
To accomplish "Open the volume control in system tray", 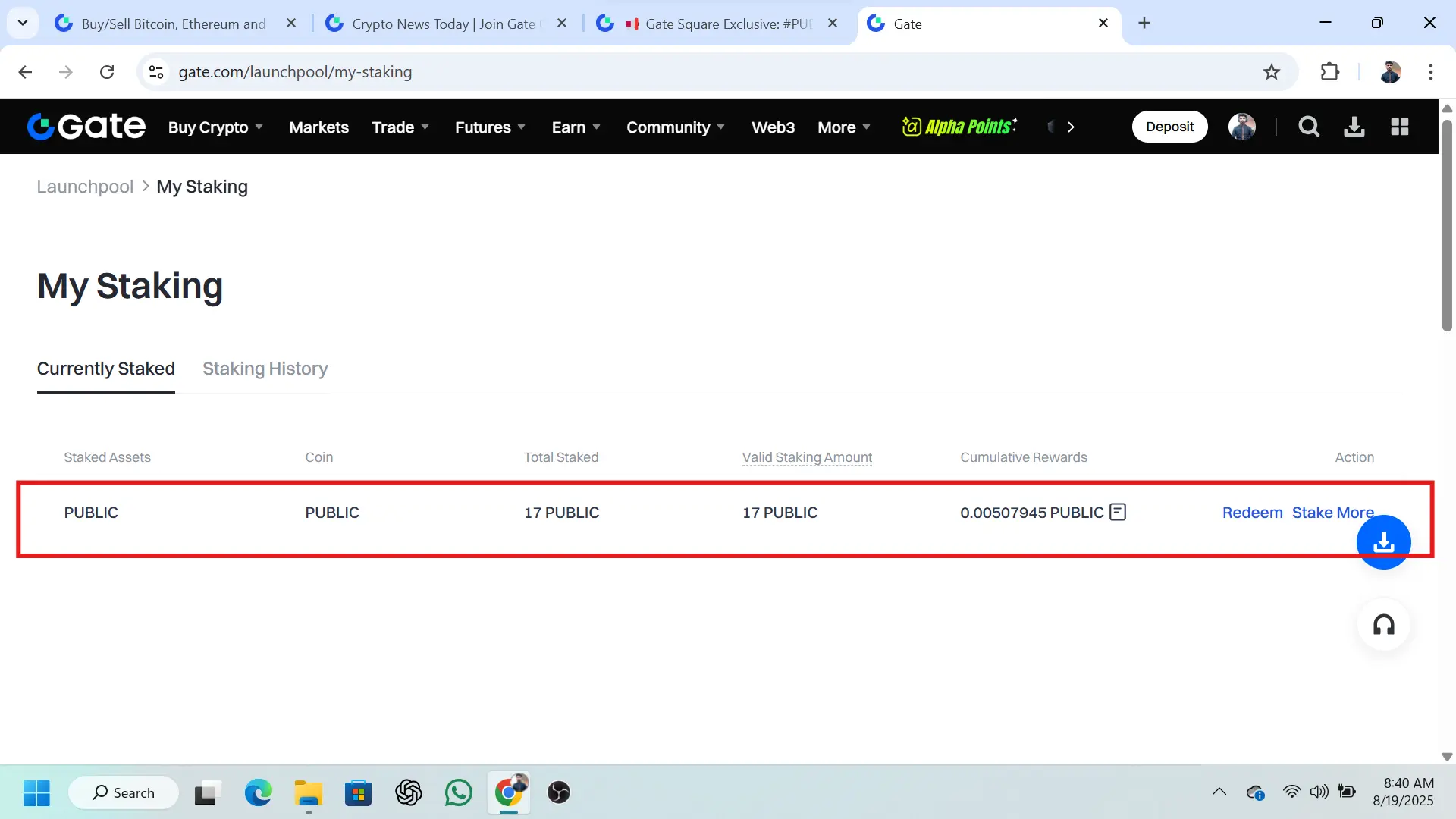I will coord(1319,792).
